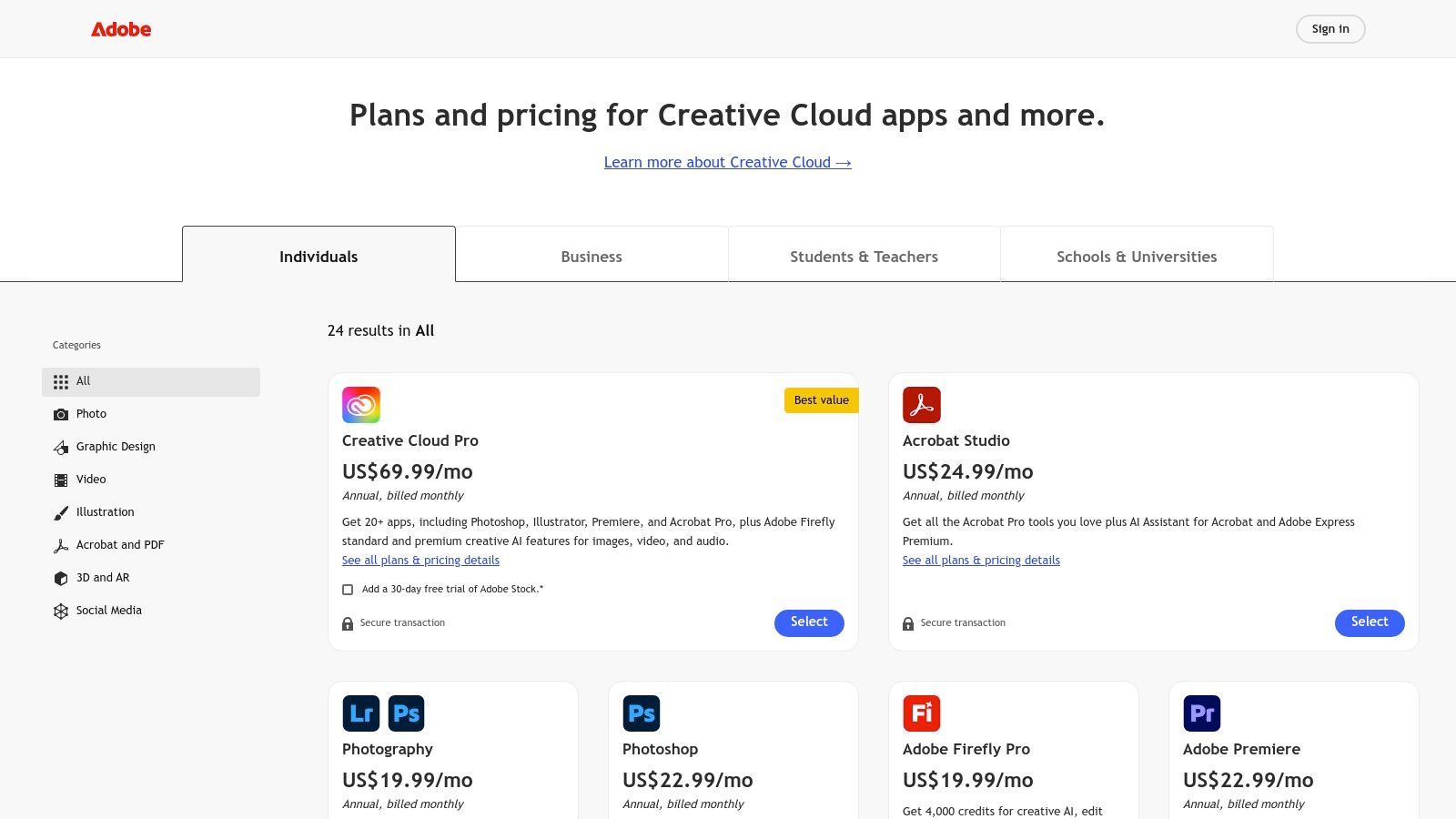
Task: Switch to the Business tab
Action: coord(591,257)
